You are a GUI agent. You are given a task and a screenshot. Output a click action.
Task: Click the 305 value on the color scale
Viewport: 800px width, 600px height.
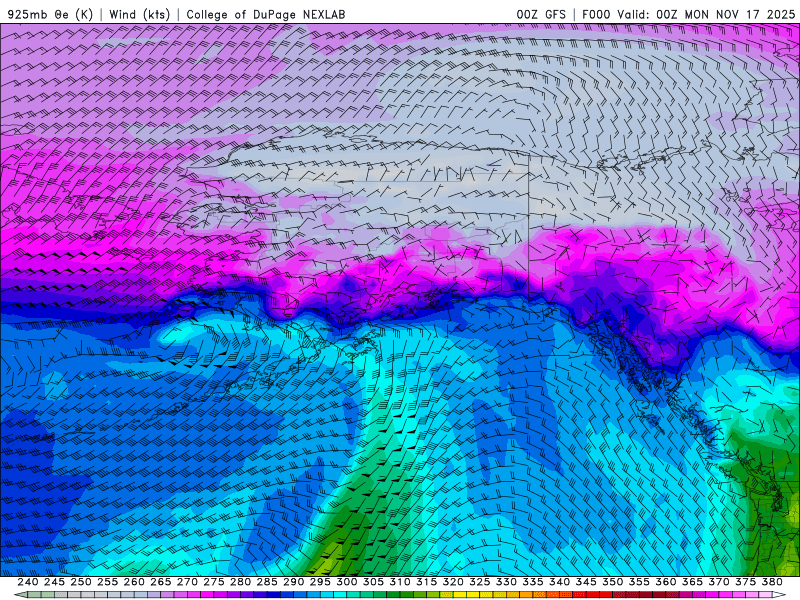[x=373, y=582]
